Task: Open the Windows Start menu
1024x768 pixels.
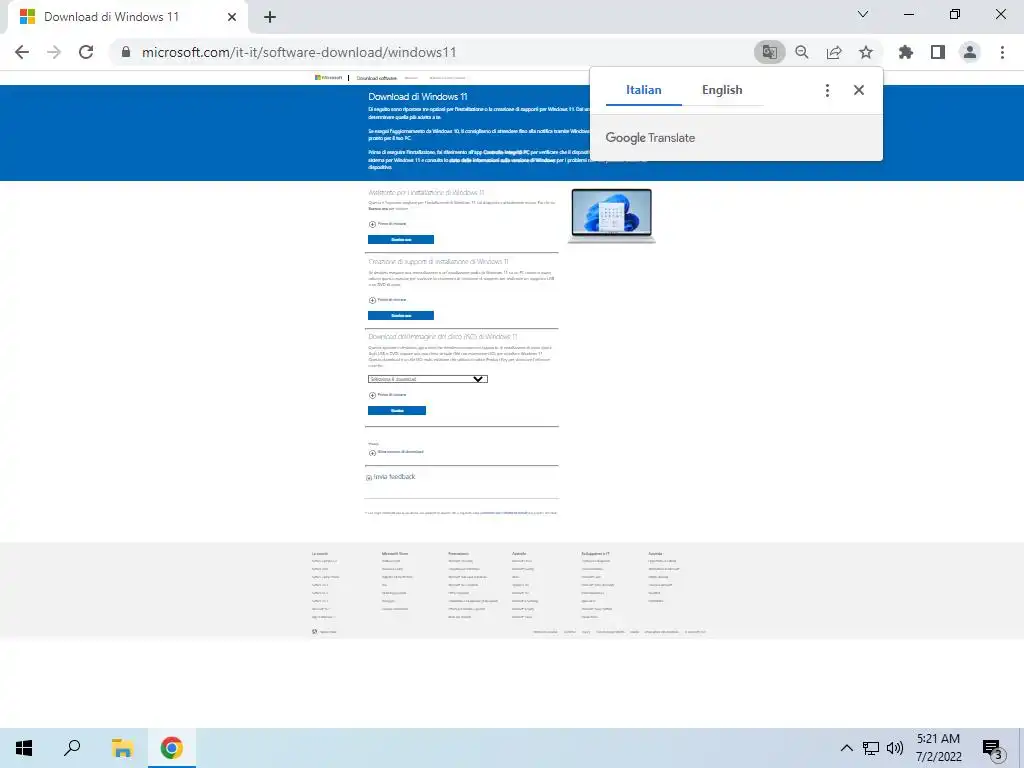Action: (24, 748)
